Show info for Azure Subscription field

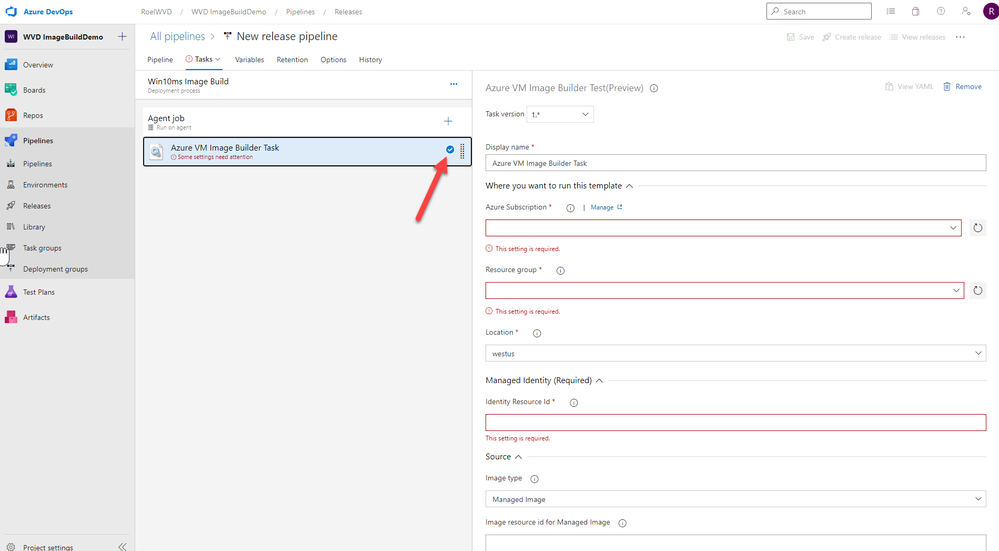click(570, 208)
